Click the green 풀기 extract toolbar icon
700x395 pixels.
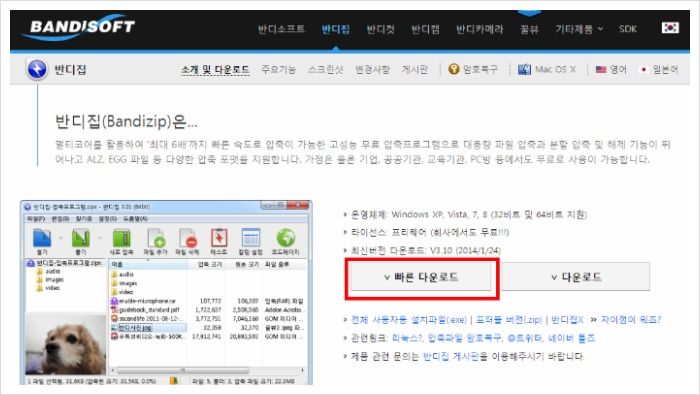(x=81, y=238)
